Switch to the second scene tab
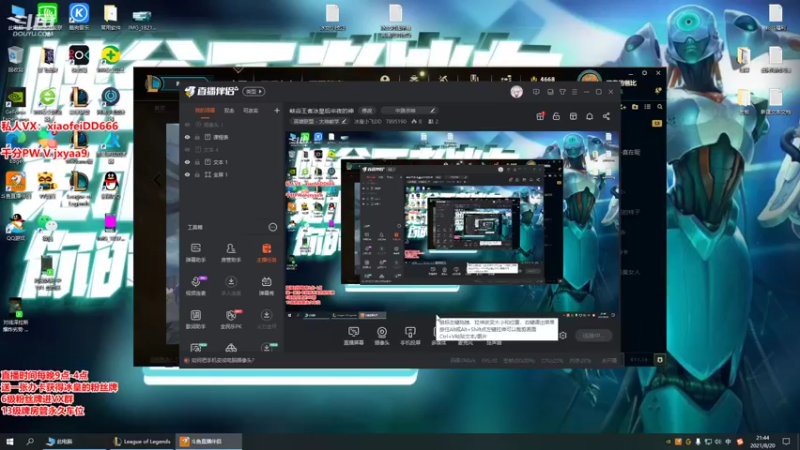 (x=229, y=110)
